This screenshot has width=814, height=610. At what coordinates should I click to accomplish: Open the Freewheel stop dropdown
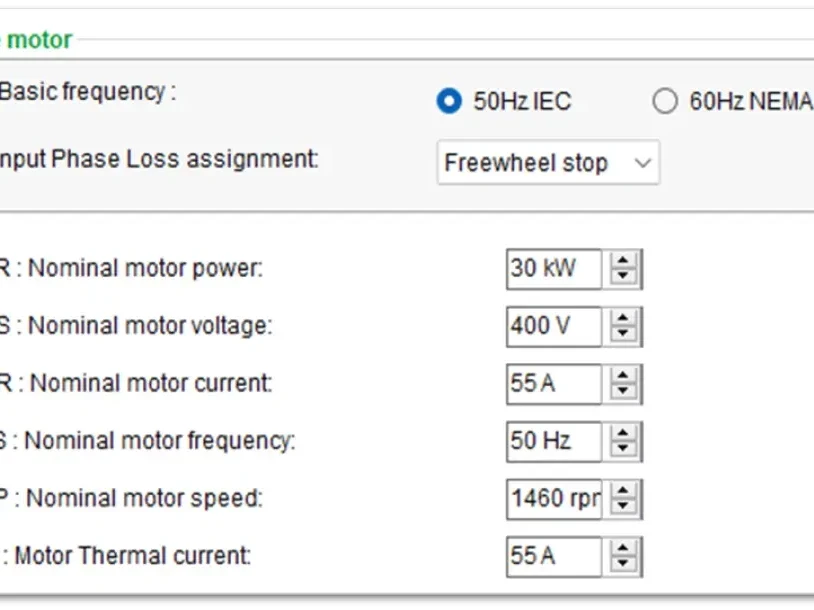[x=548, y=163]
